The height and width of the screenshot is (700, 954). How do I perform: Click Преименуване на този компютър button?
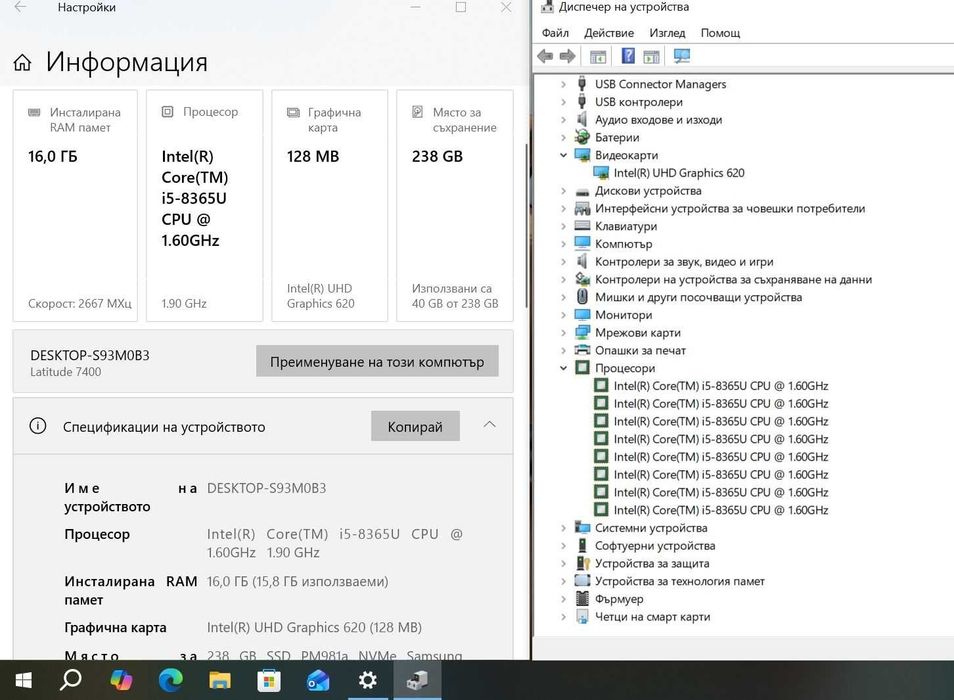pos(377,361)
